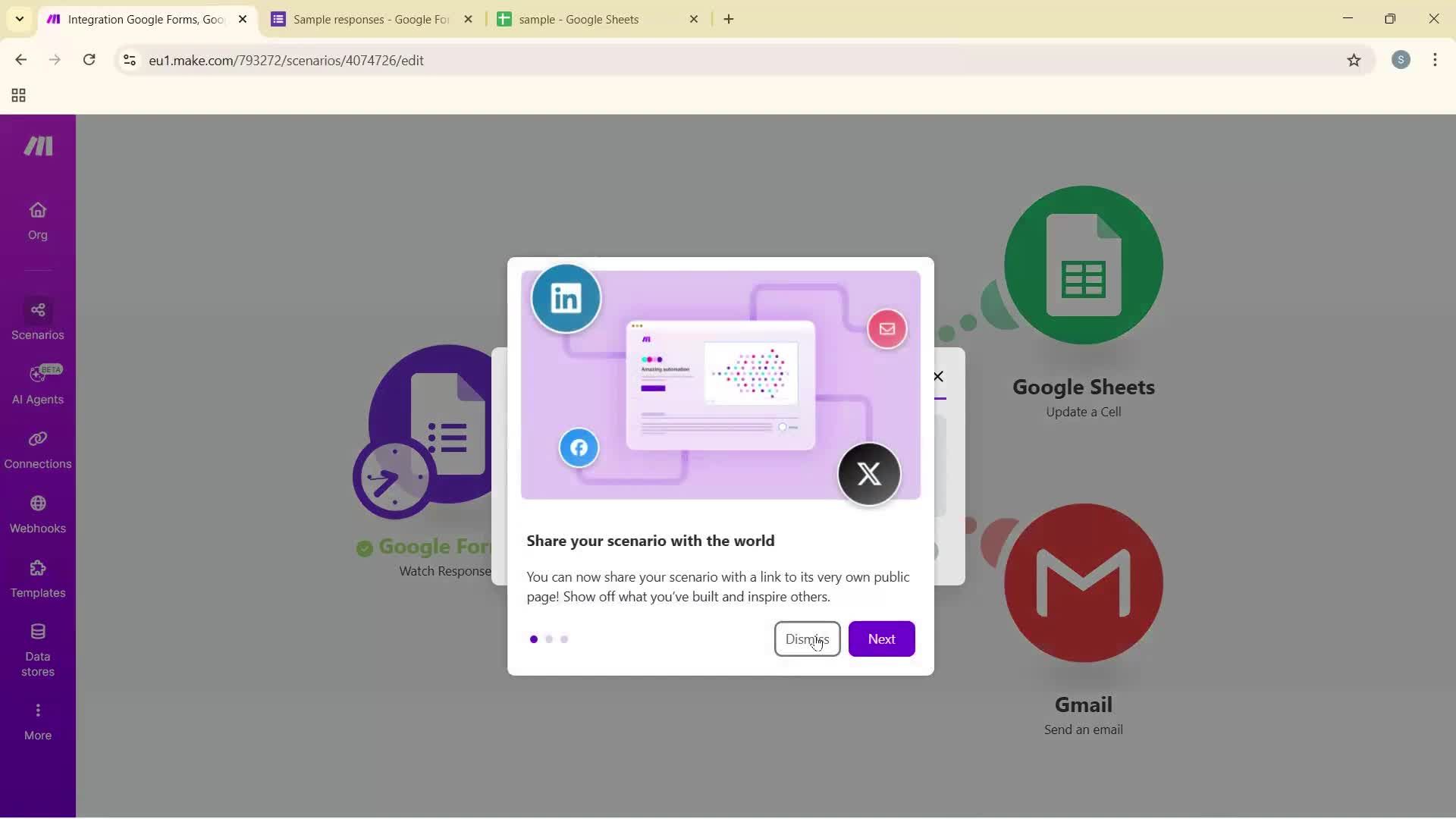Dismiss the share scenario dialog
The width and height of the screenshot is (1456, 819).
[x=807, y=639]
